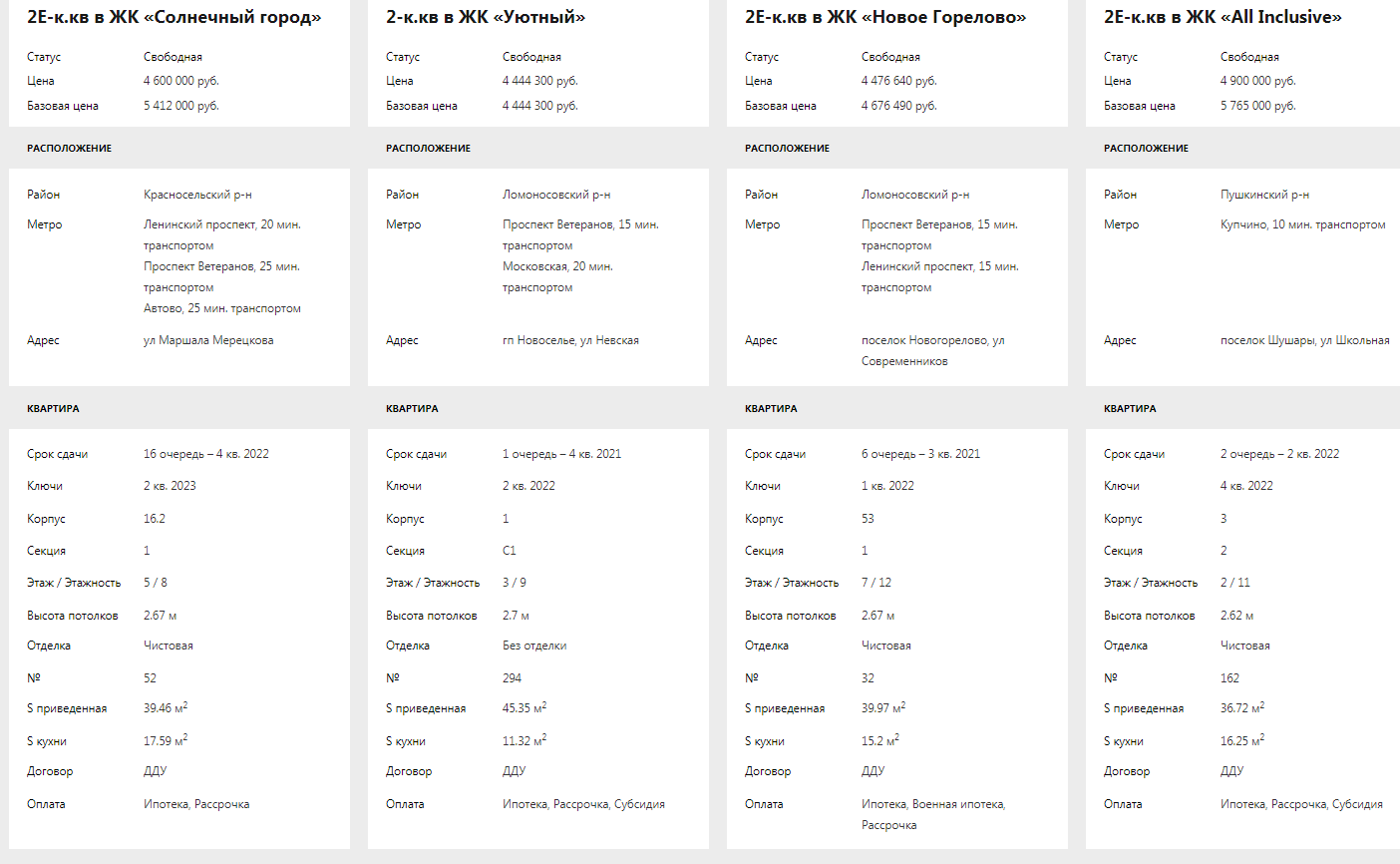This screenshot has width=1400, height=864.
Task: Open the ЖК «Уютный» apartment title
Action: [486, 17]
